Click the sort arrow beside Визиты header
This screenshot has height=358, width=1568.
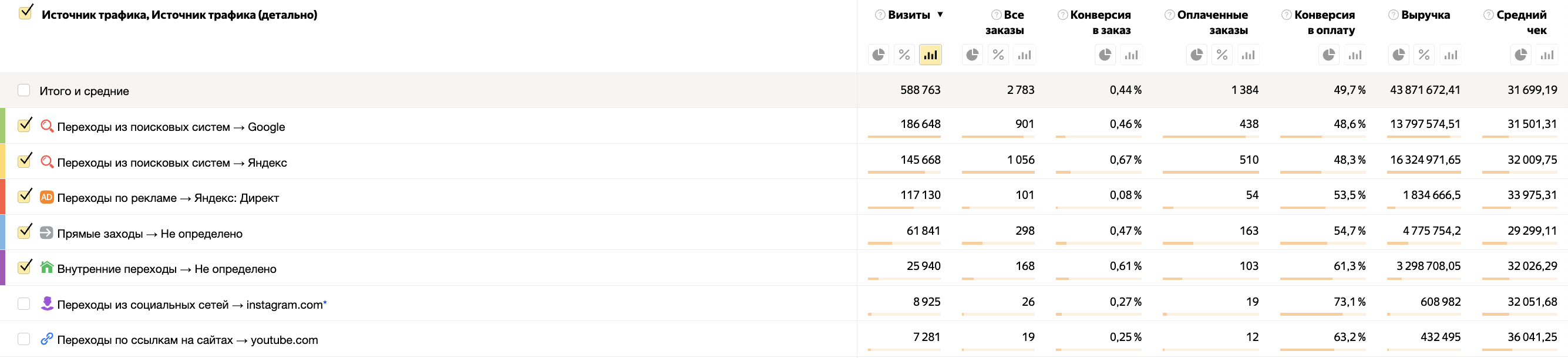point(940,15)
